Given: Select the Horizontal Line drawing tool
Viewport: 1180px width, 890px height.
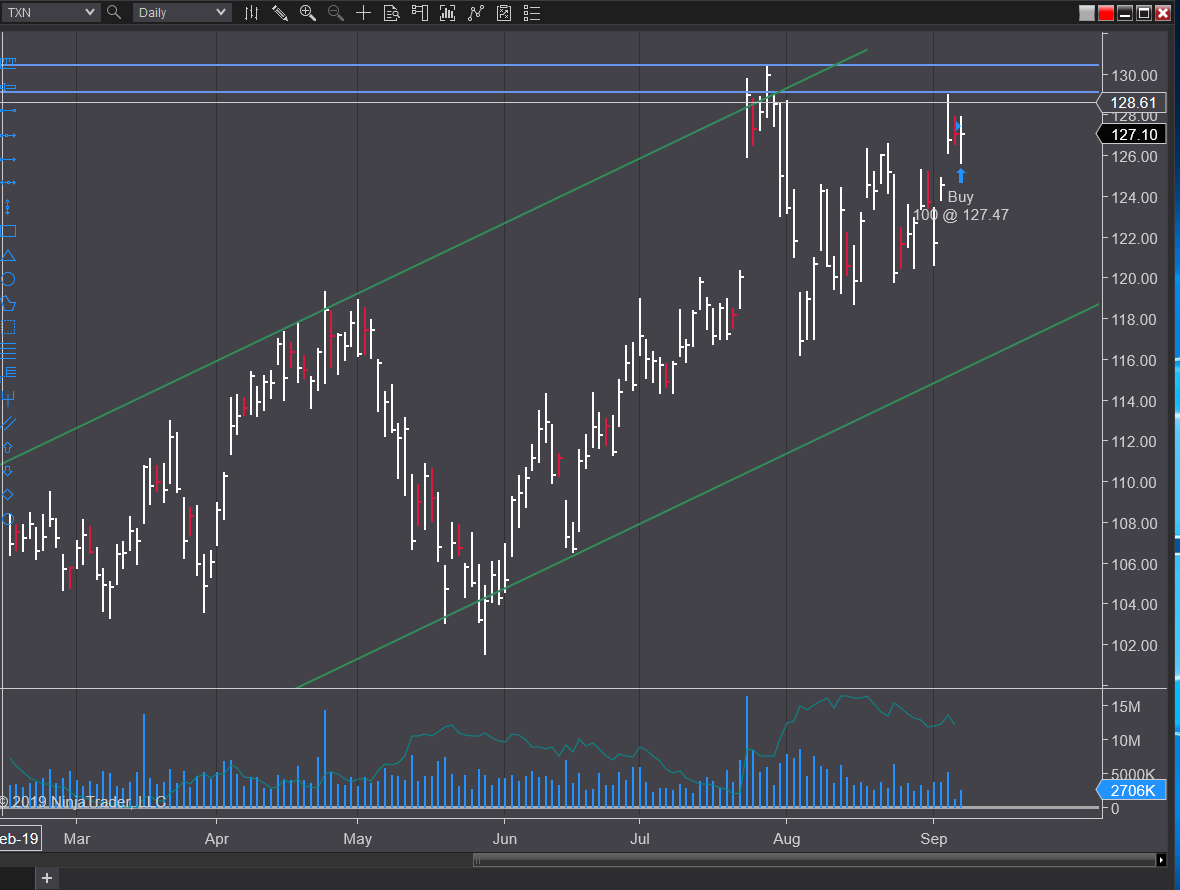Looking at the screenshot, I should [x=8, y=183].
